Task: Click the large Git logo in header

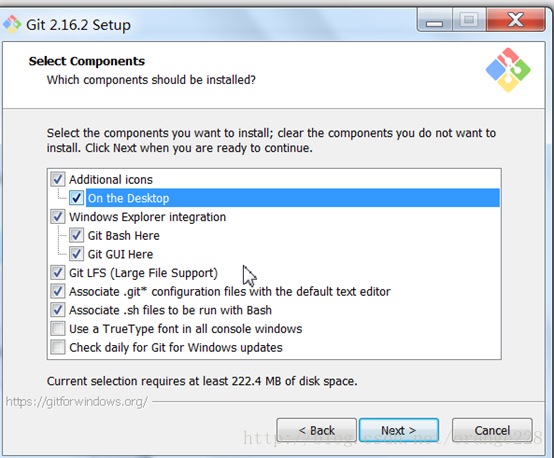Action: click(x=508, y=70)
